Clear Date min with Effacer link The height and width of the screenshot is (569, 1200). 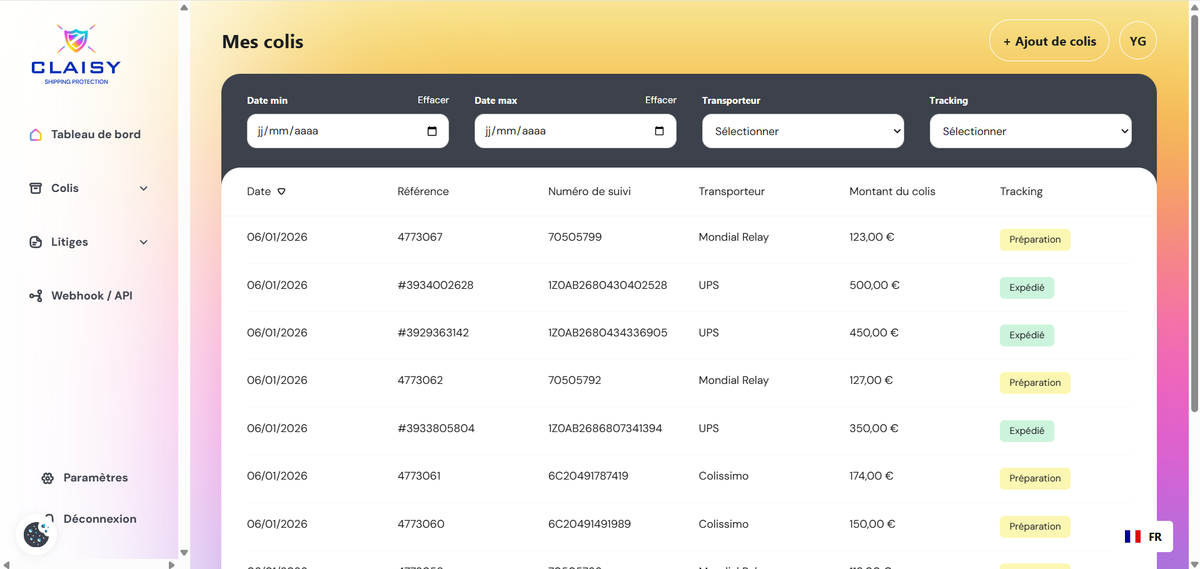433,100
